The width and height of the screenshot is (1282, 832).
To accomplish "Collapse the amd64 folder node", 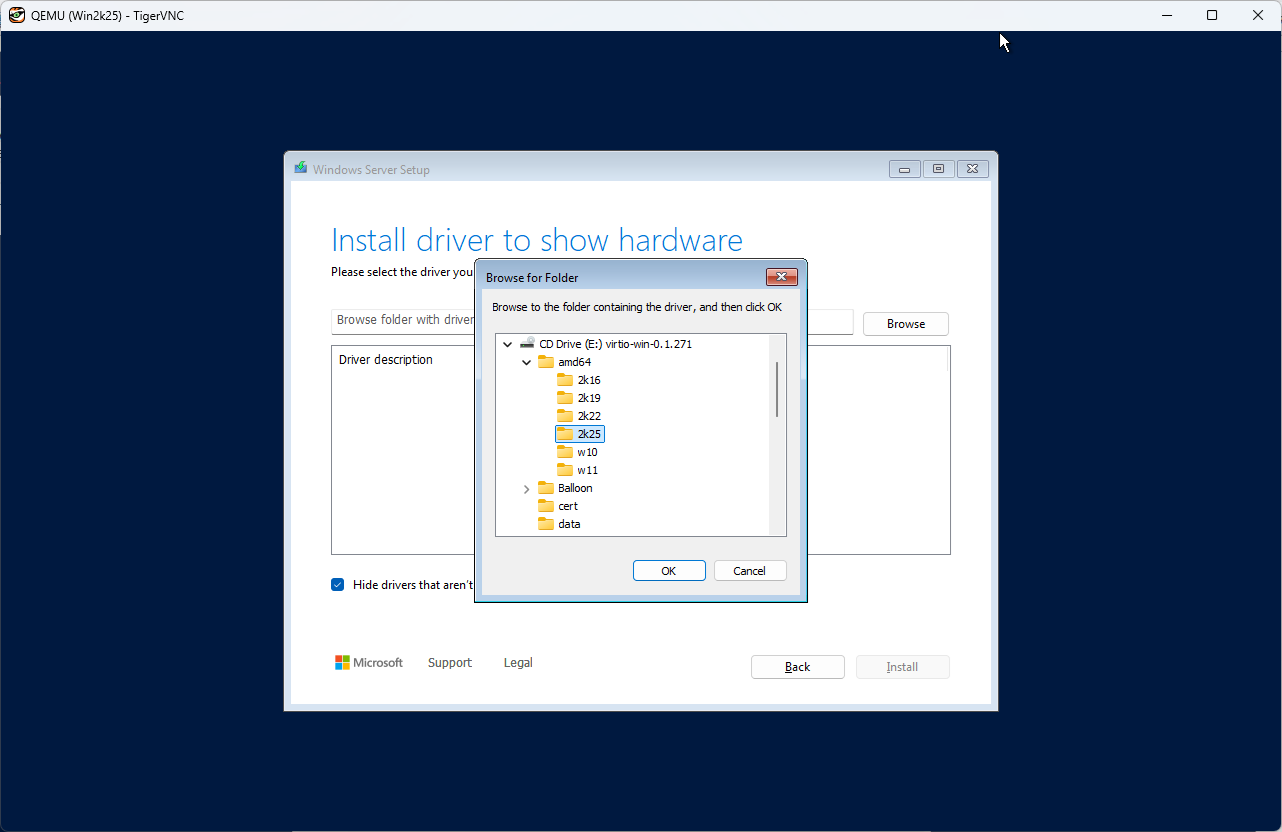I will click(527, 362).
